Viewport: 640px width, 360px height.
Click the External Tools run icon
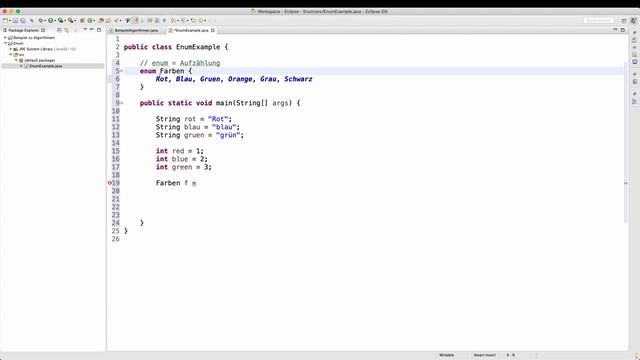[x=71, y=20]
